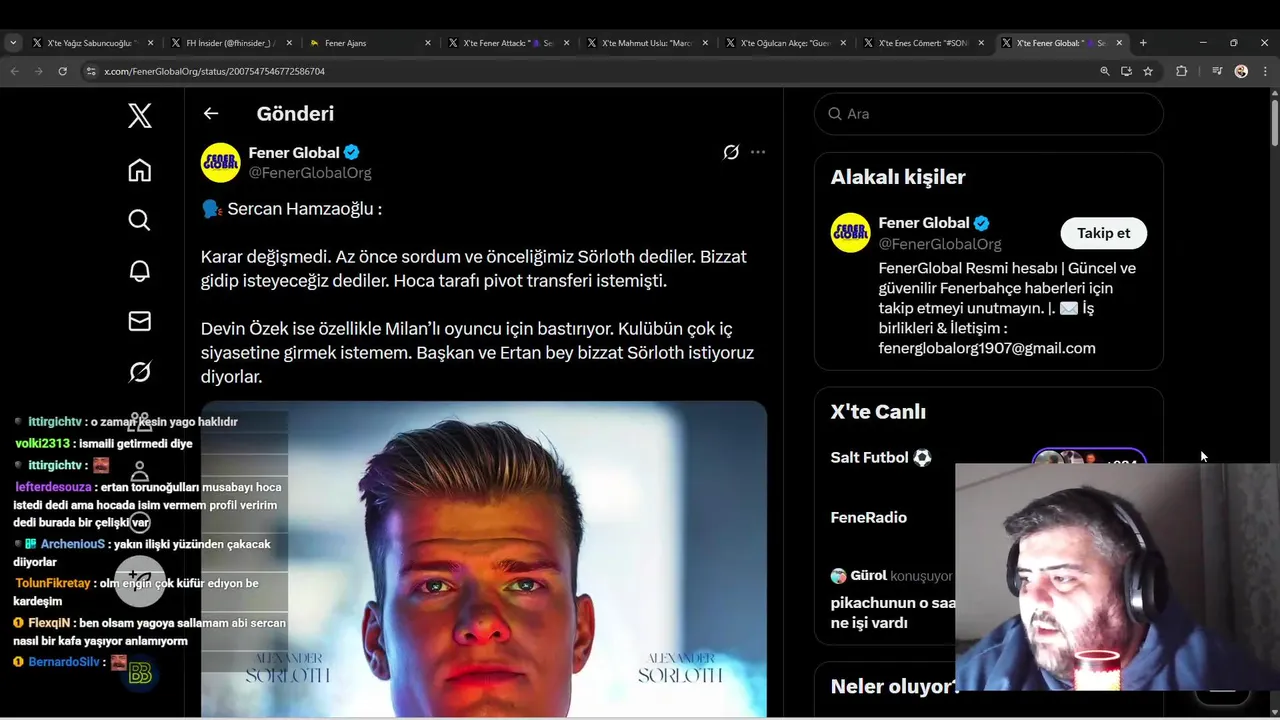Click 'FlexqiN' chat username
The width and height of the screenshot is (1280, 720).
coord(49,623)
